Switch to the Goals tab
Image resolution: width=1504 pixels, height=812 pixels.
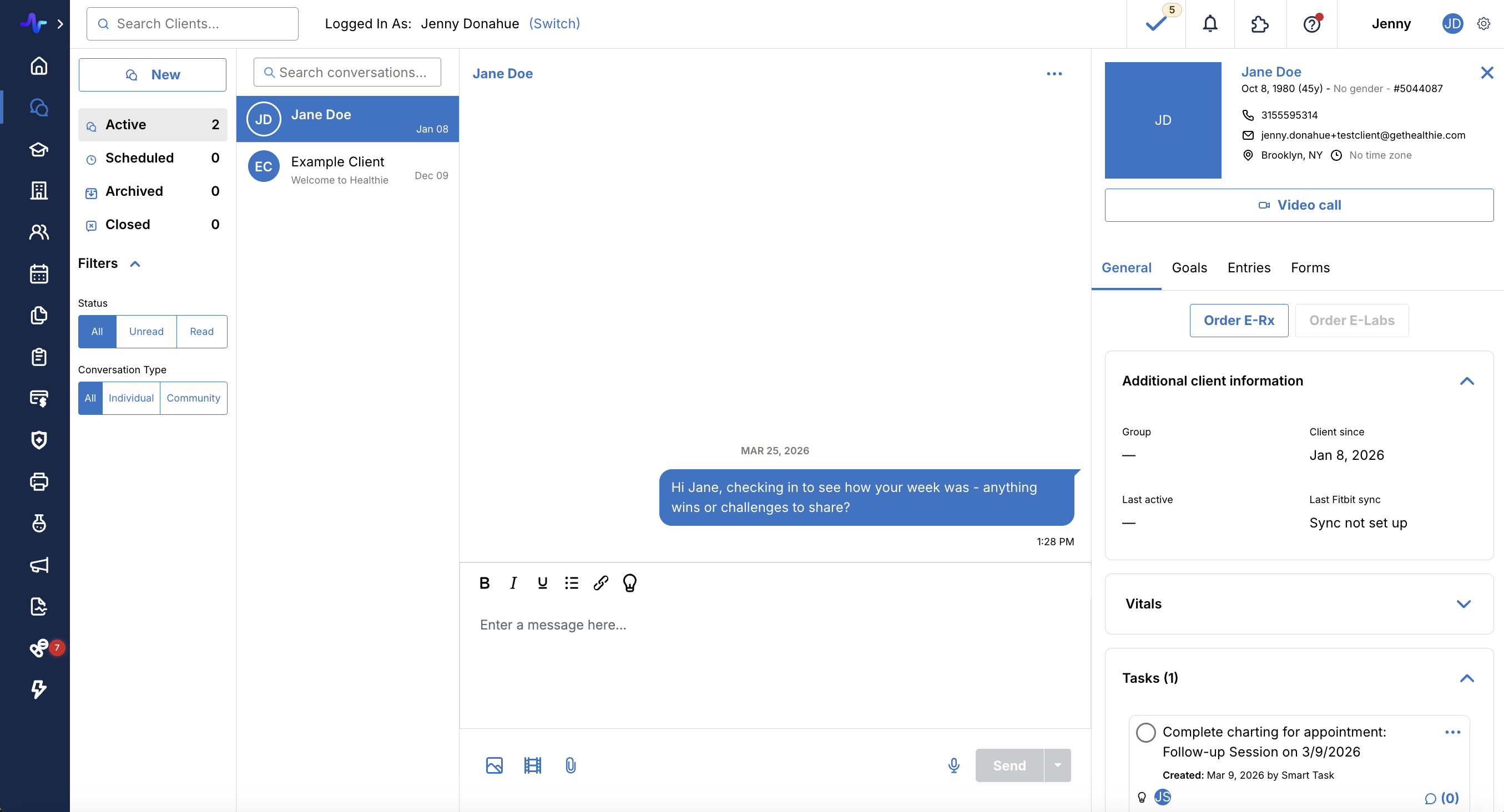click(x=1189, y=268)
